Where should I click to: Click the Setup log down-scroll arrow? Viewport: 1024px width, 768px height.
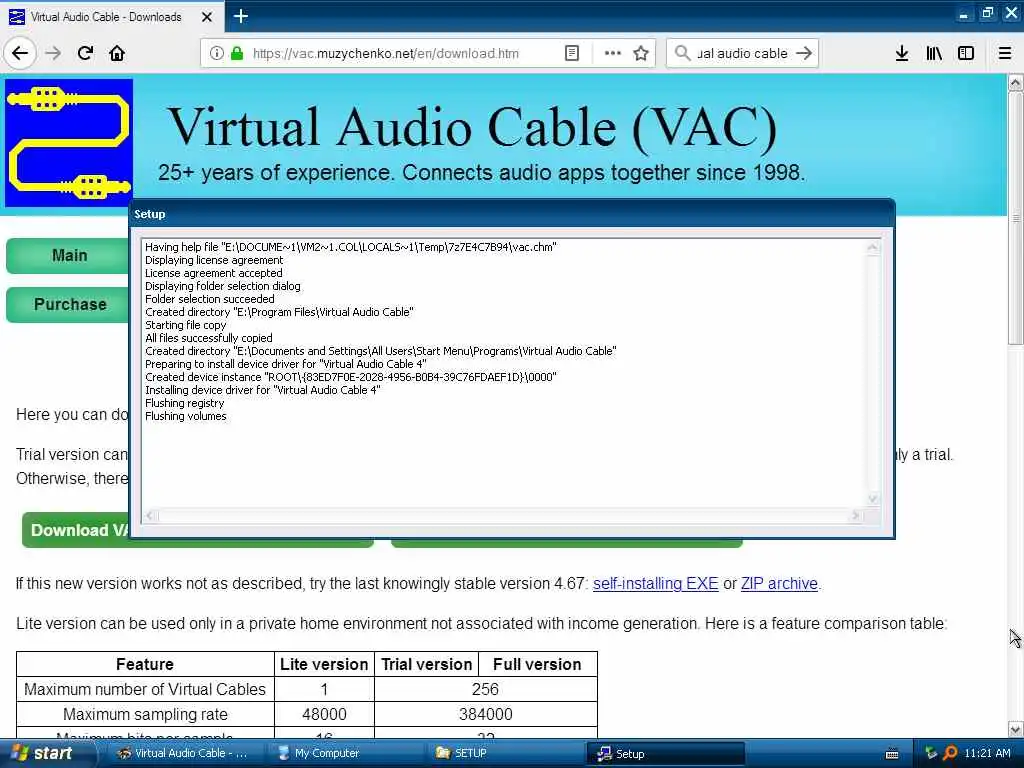(872, 500)
